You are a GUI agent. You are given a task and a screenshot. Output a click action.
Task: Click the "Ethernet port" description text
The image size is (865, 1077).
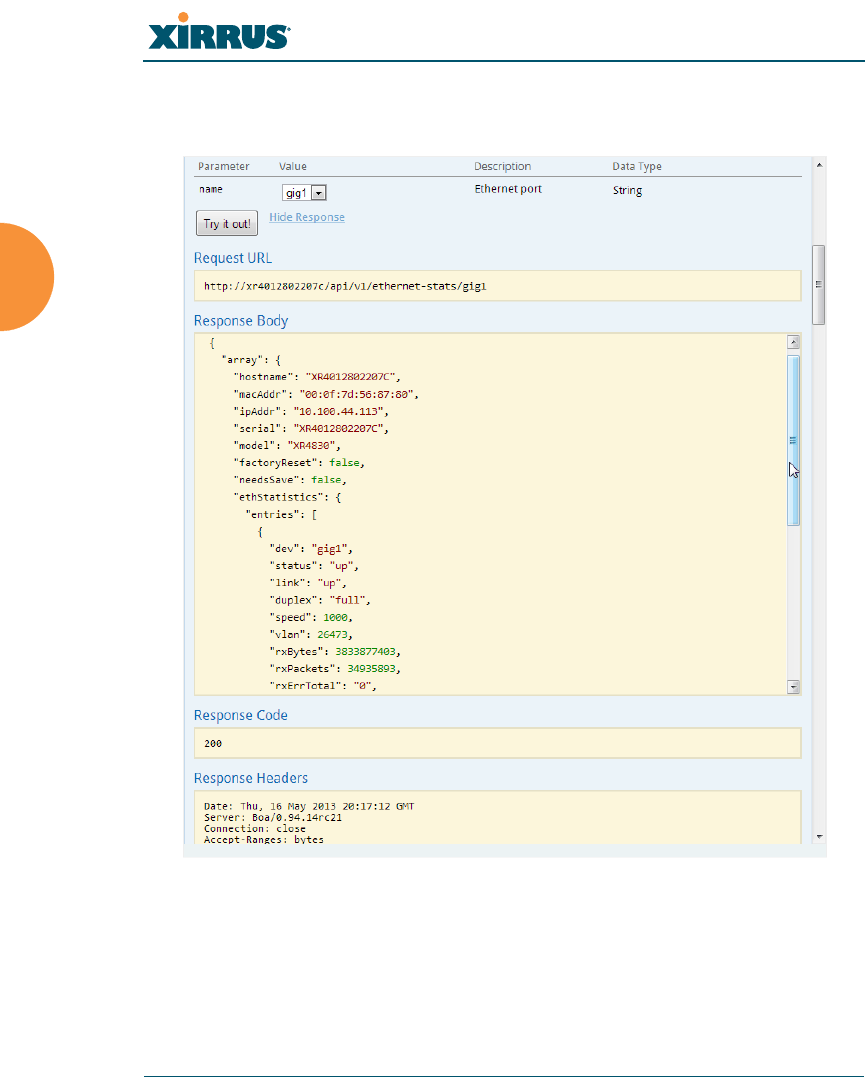coord(508,189)
